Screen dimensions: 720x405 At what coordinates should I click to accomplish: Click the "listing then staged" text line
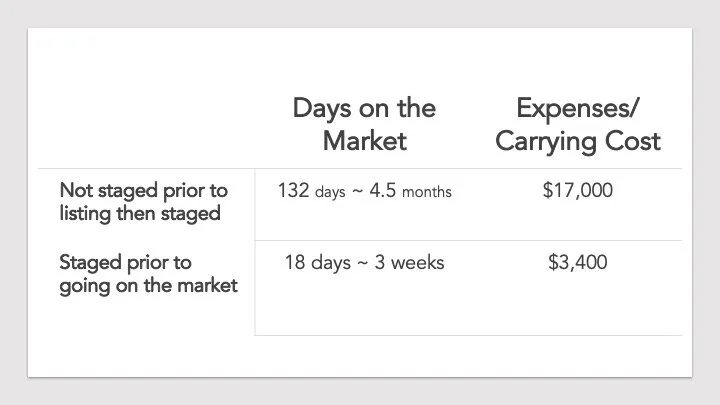(x=140, y=214)
